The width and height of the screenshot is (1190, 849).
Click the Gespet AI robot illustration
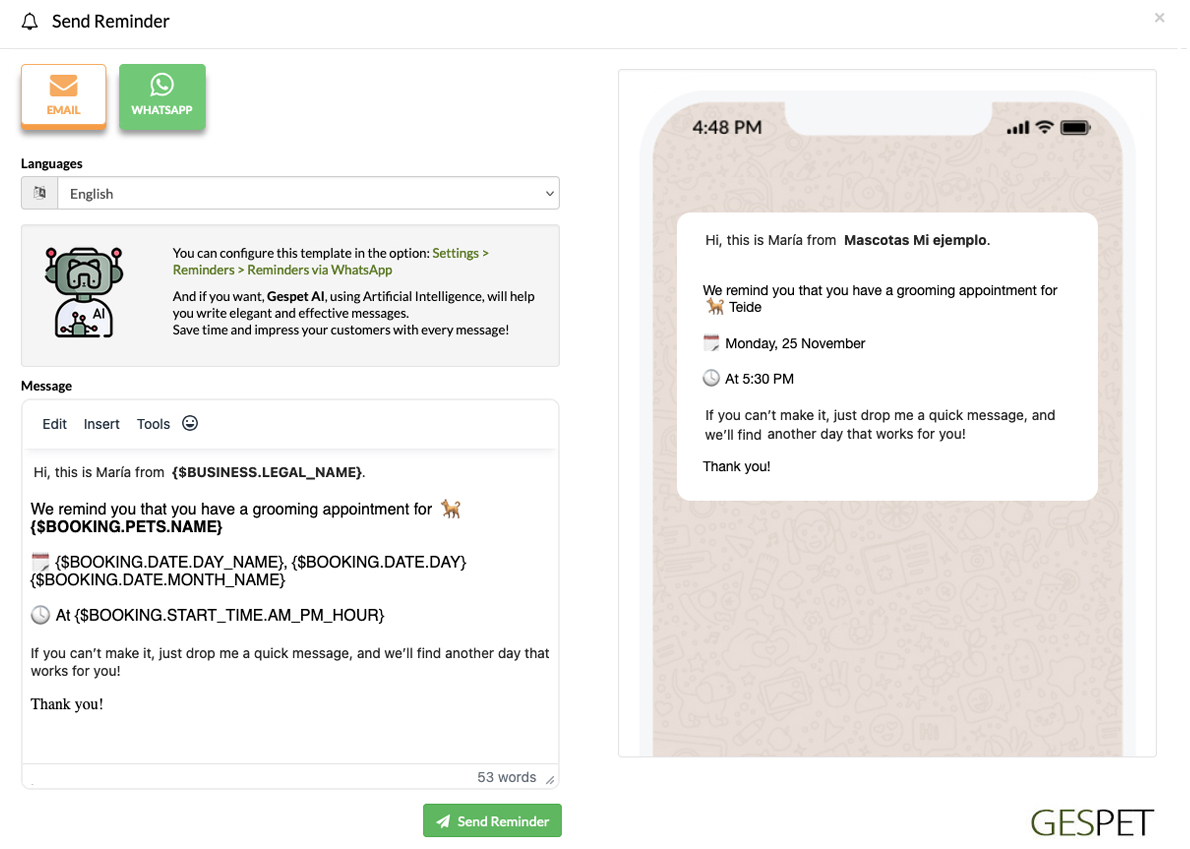[83, 292]
